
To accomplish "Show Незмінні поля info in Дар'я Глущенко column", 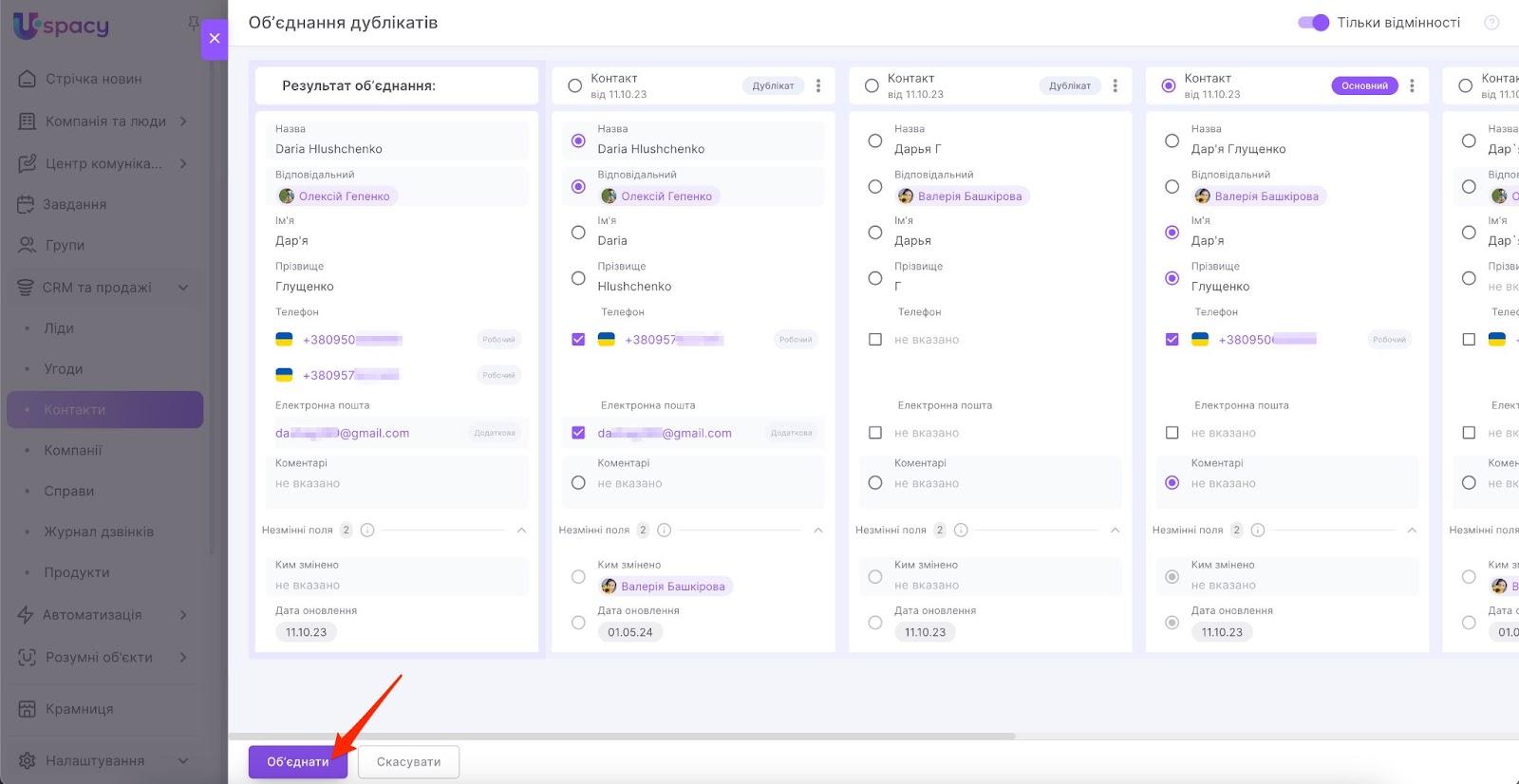I will coord(1258,531).
